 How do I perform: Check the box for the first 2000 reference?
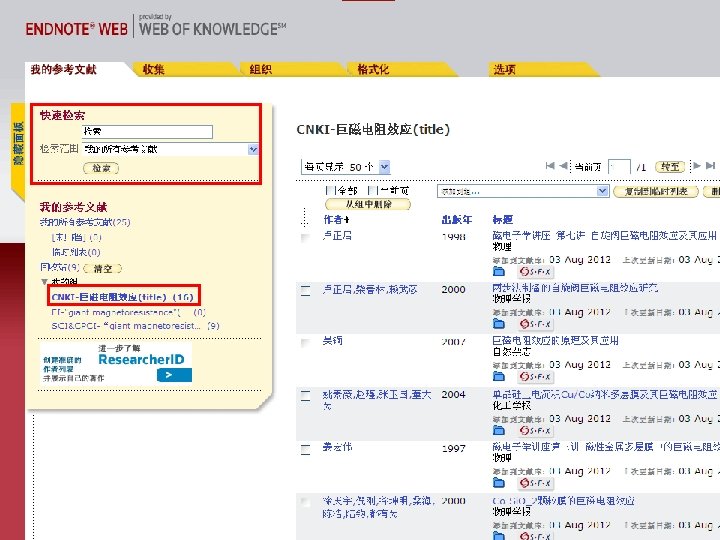(305, 290)
